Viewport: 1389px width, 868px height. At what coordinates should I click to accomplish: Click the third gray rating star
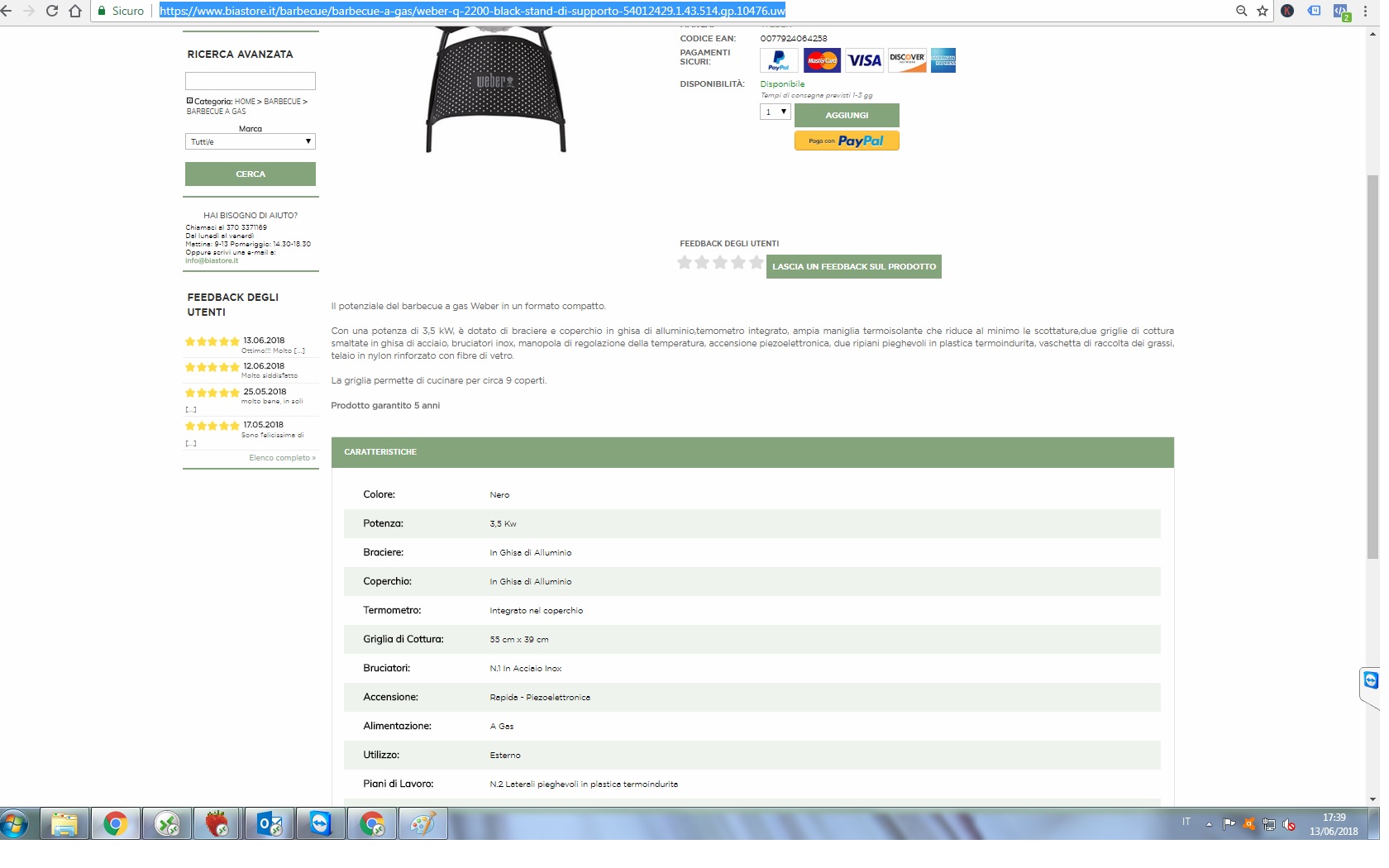tap(720, 262)
